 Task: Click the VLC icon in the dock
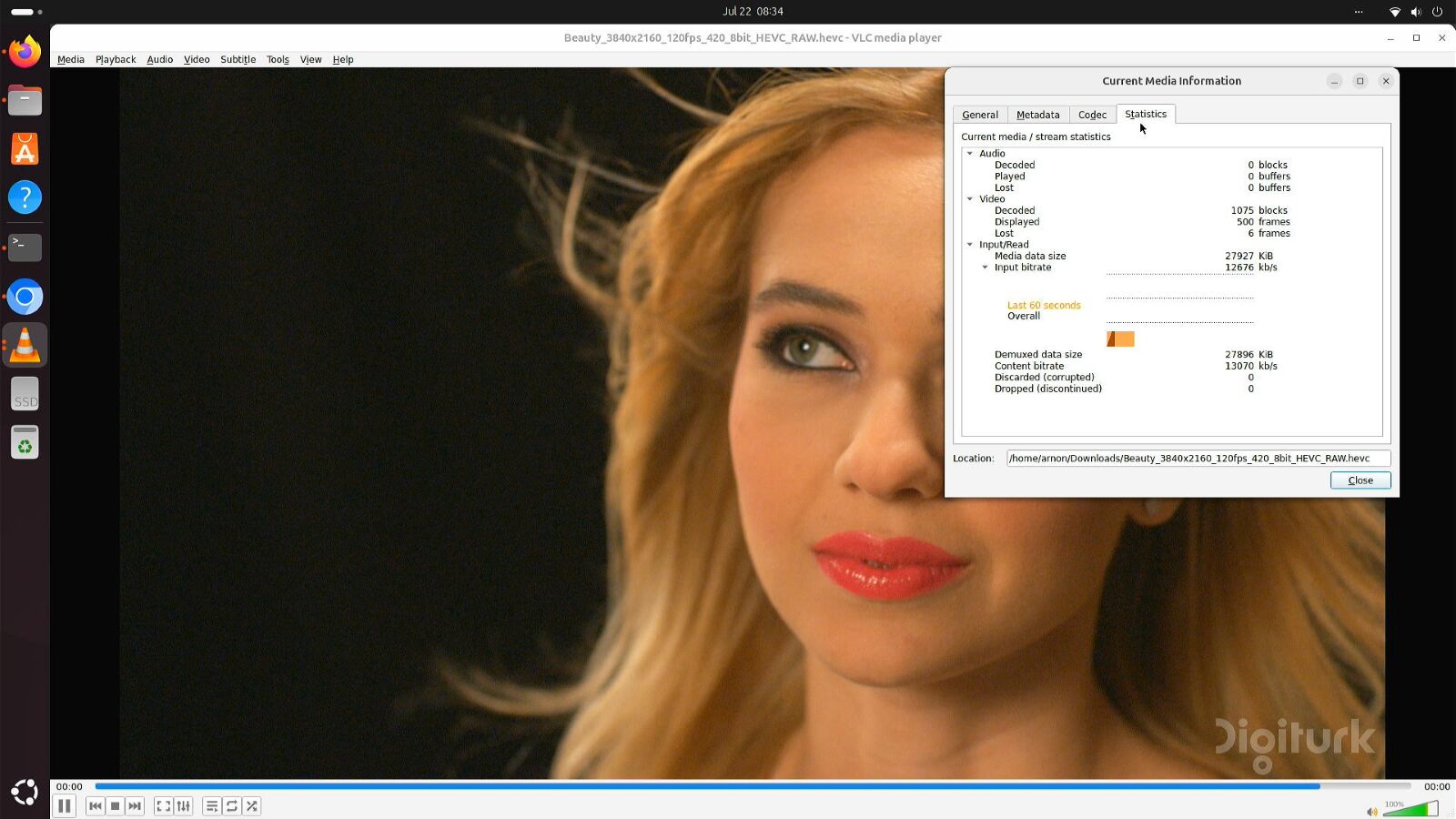click(25, 346)
